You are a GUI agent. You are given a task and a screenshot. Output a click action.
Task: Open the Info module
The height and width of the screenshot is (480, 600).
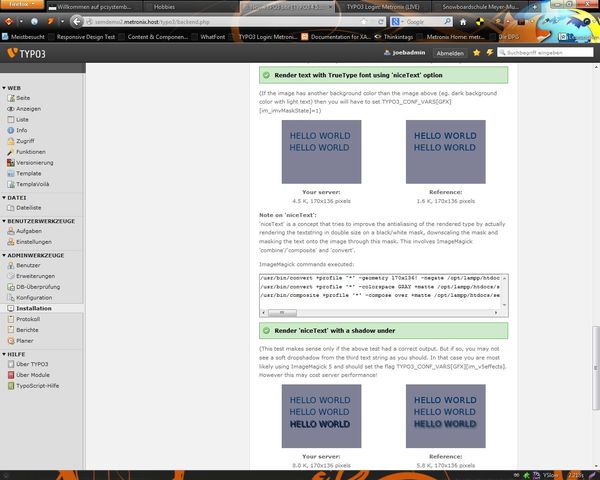(17, 130)
